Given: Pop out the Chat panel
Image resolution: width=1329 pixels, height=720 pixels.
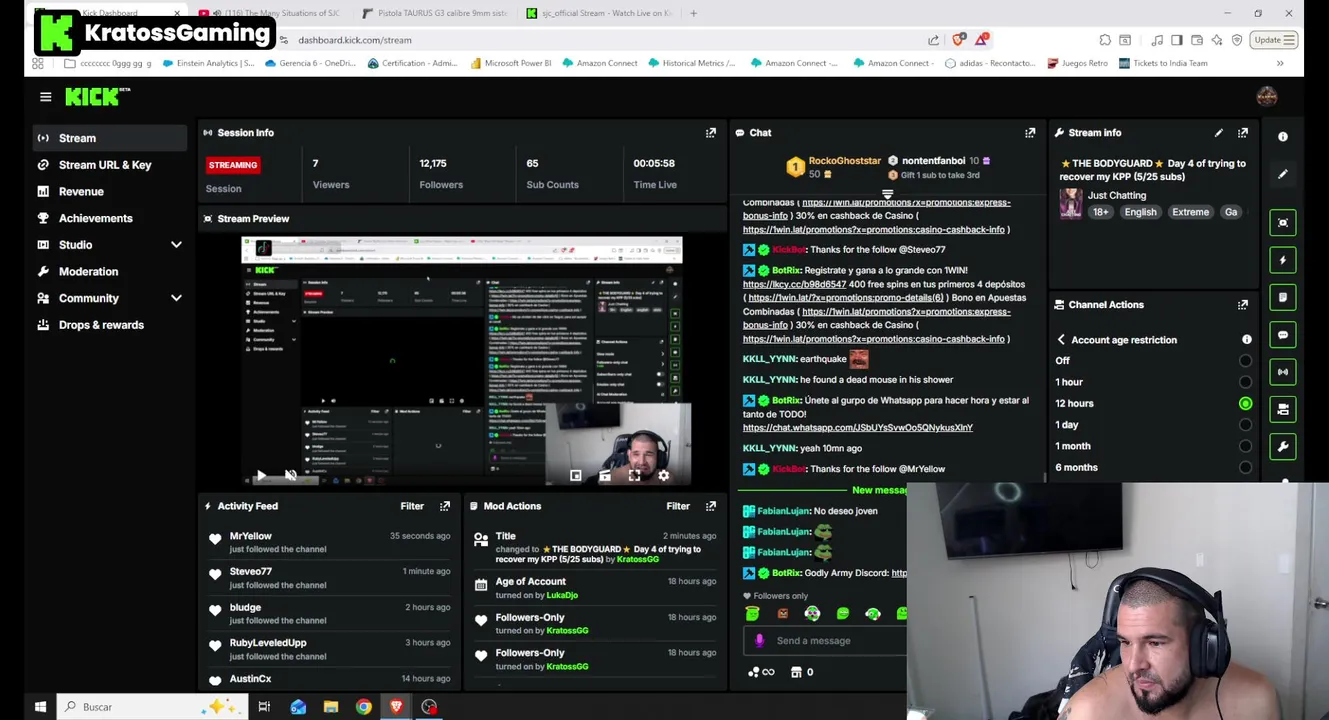Looking at the screenshot, I should coord(1030,133).
